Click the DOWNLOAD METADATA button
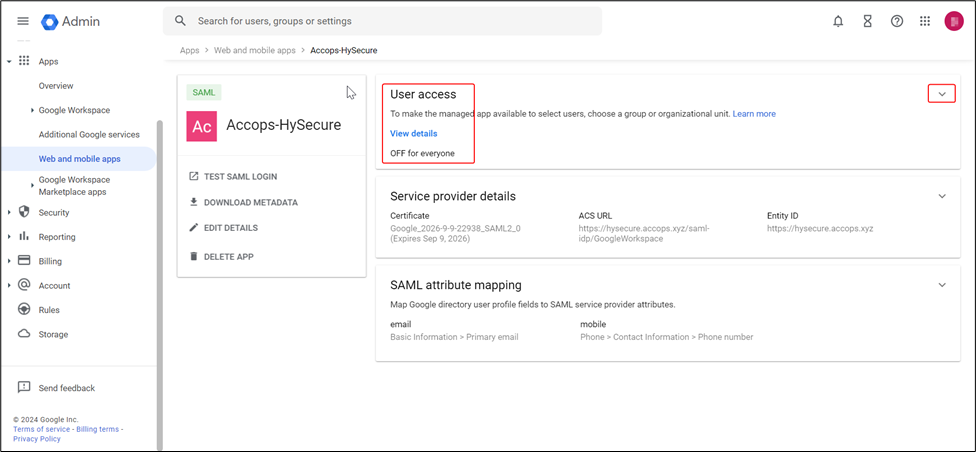The height and width of the screenshot is (452, 976). click(x=250, y=202)
